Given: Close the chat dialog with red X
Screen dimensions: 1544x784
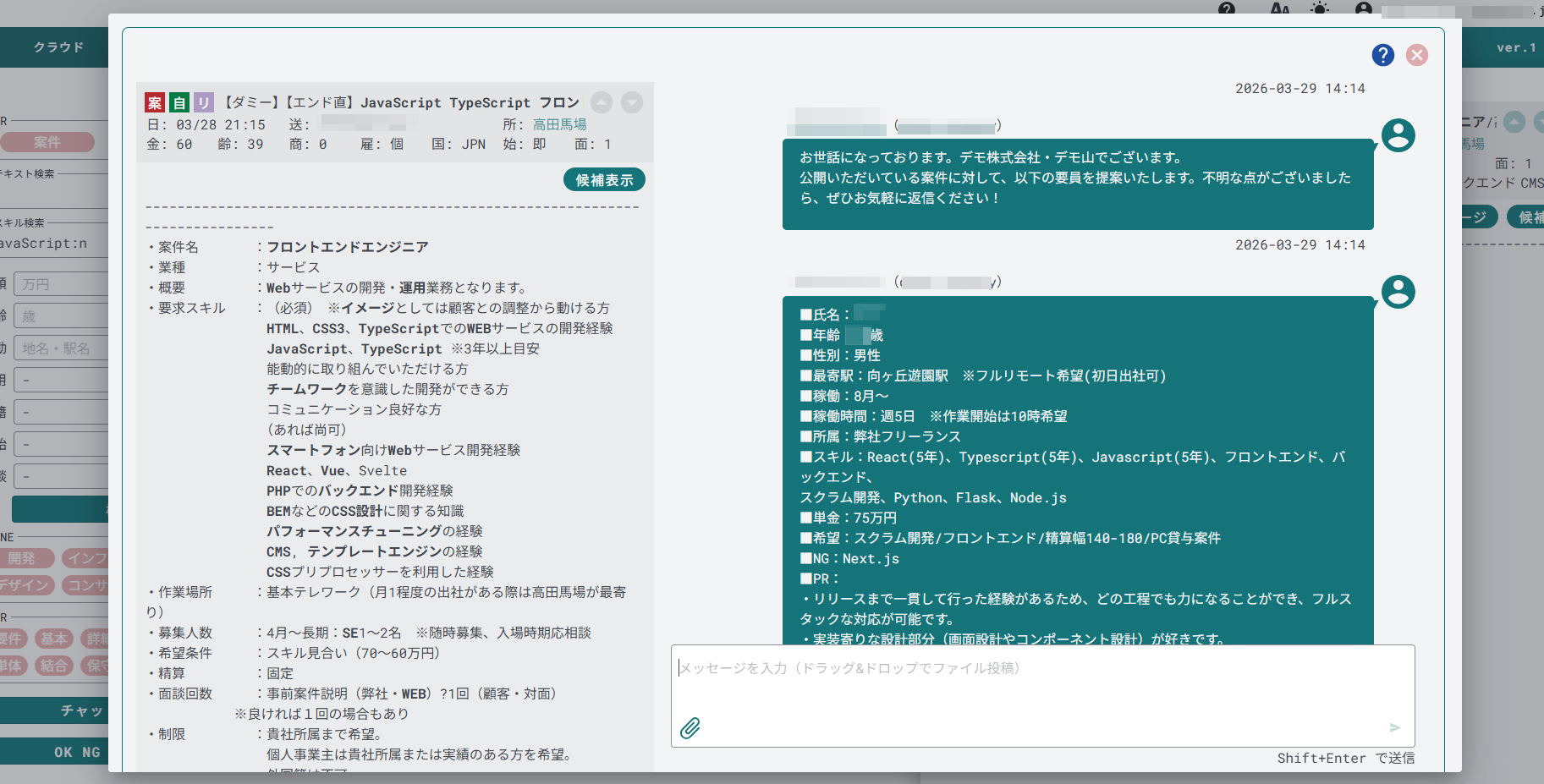Looking at the screenshot, I should pos(1417,55).
